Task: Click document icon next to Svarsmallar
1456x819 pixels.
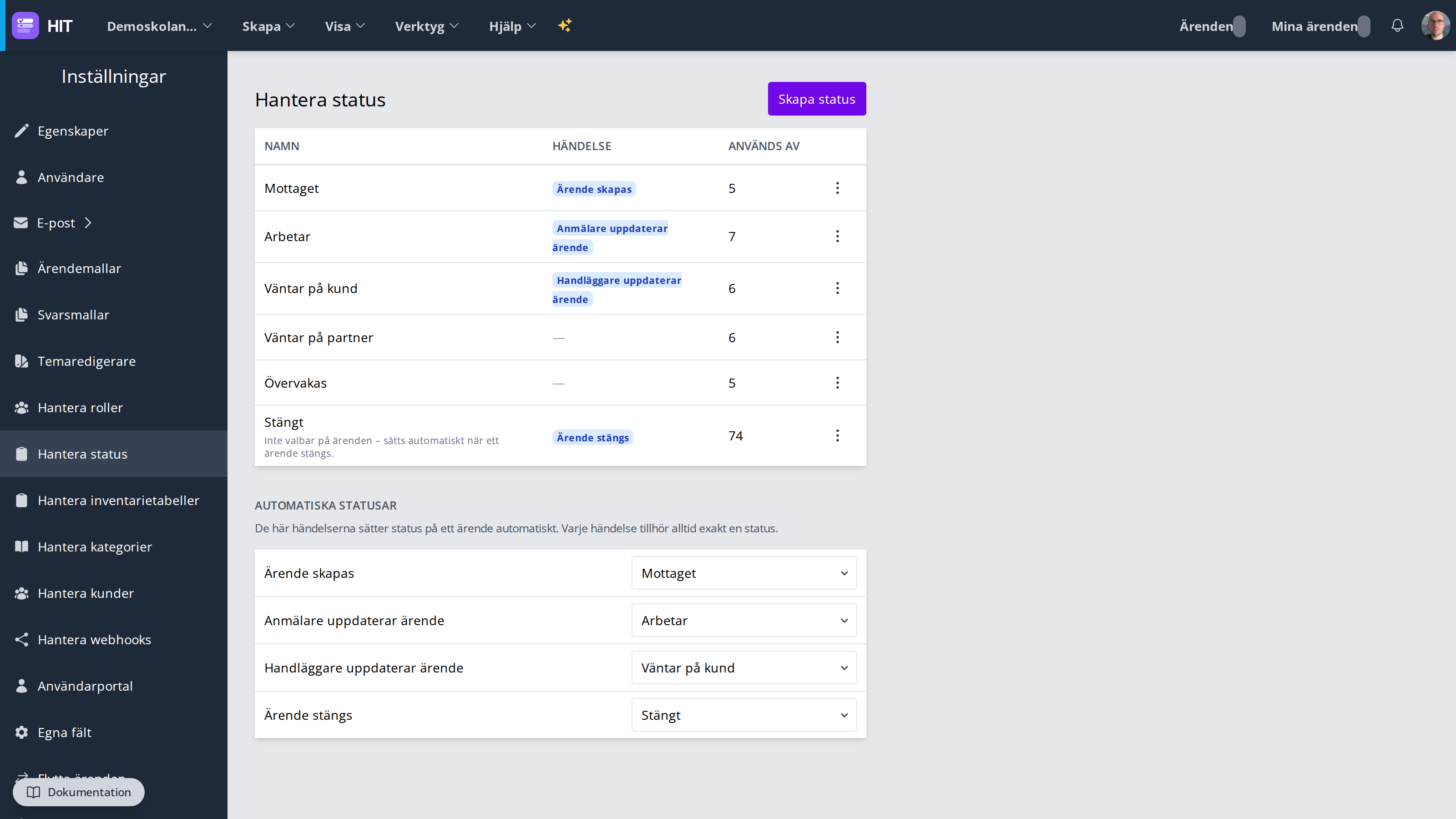Action: pyautogui.click(x=21, y=314)
